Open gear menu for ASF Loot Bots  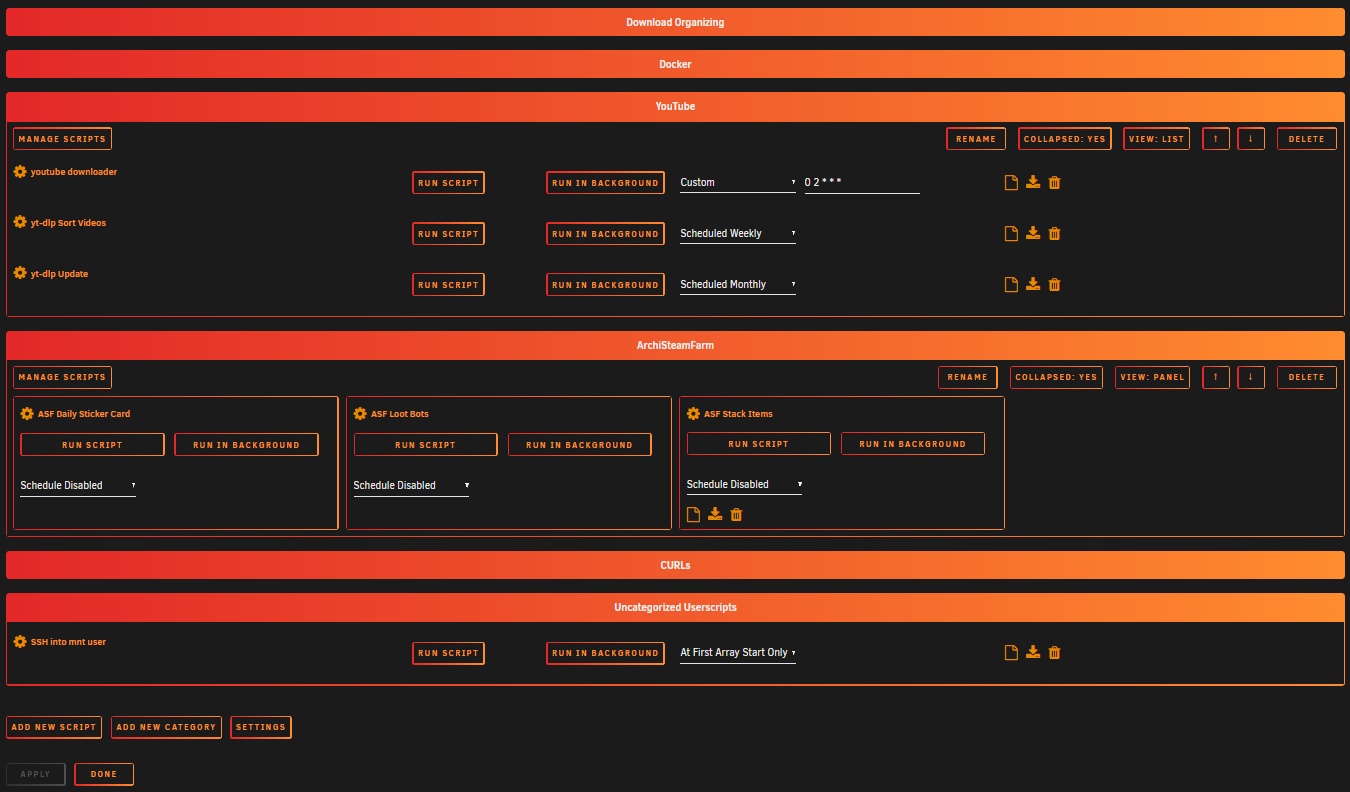[360, 413]
